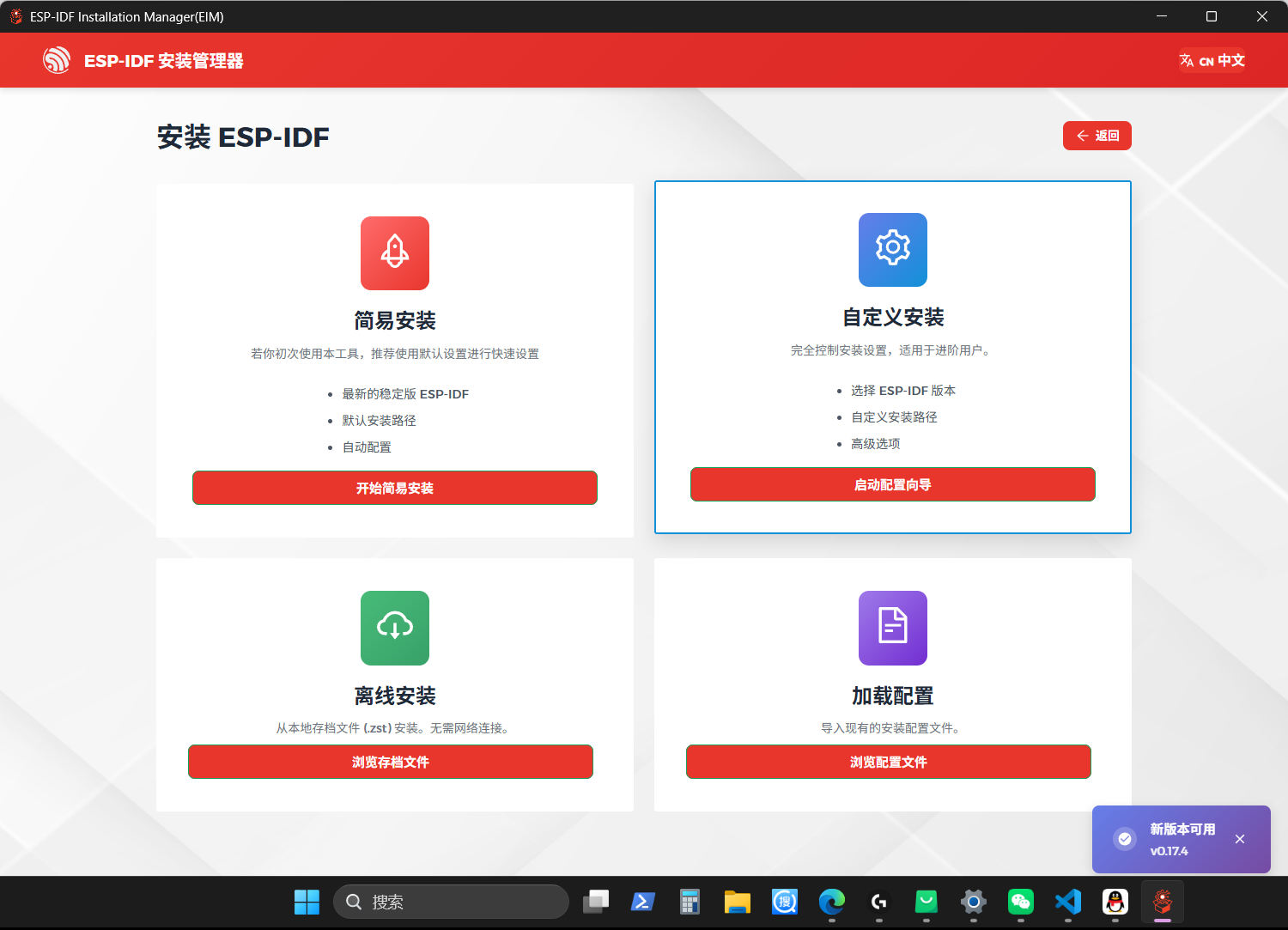Image resolution: width=1288 pixels, height=930 pixels.
Task: Click the Espressif logo in the header
Action: point(57,60)
